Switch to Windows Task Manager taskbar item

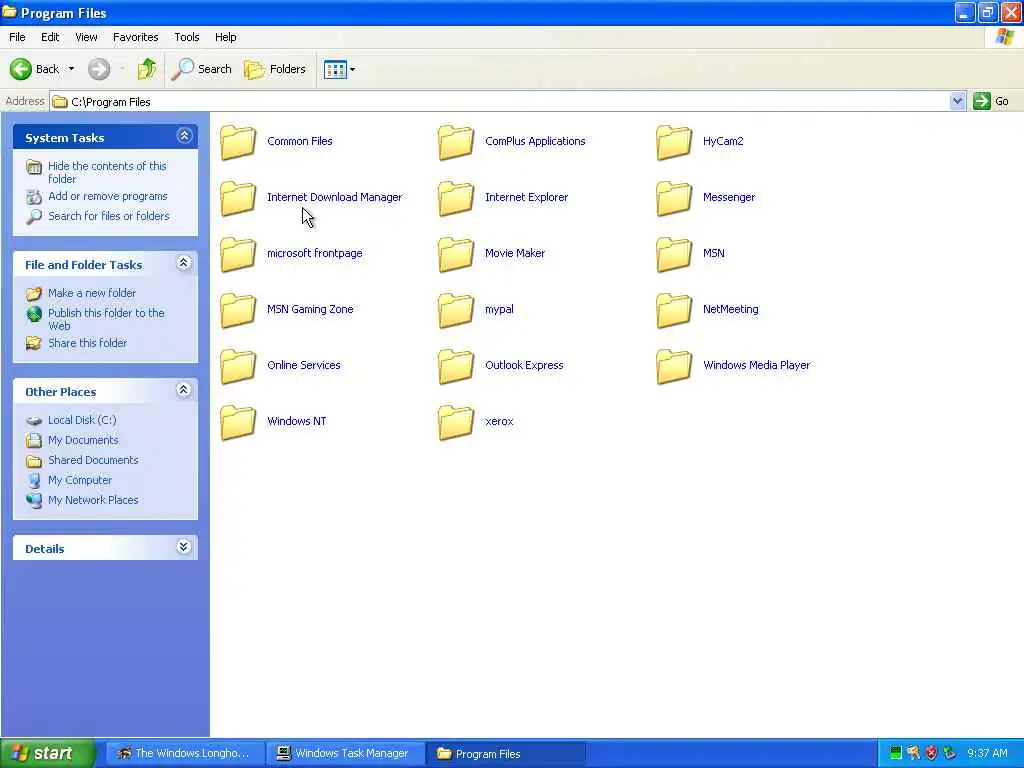click(x=345, y=753)
